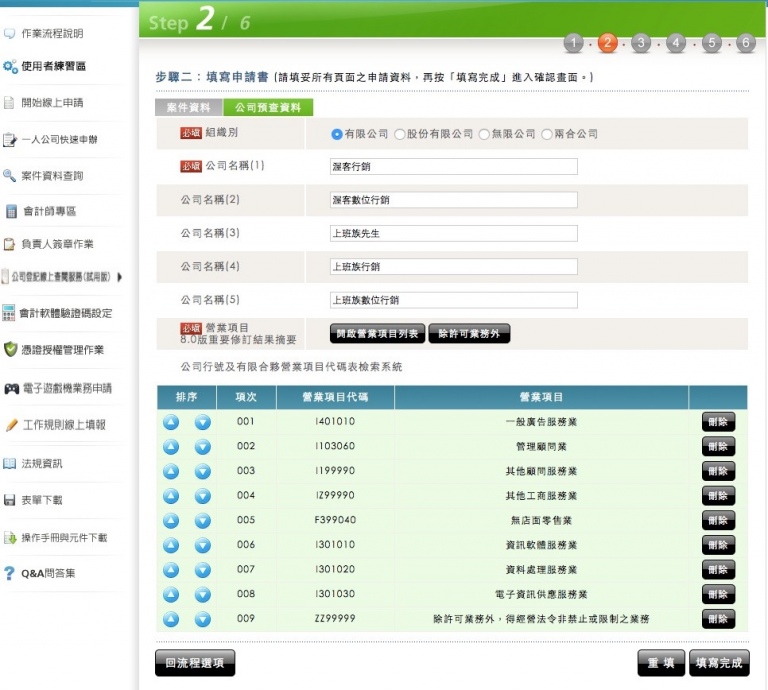This screenshot has height=690, width=768.
Task: Select the 有限公司 radio button
Action: 337,134
